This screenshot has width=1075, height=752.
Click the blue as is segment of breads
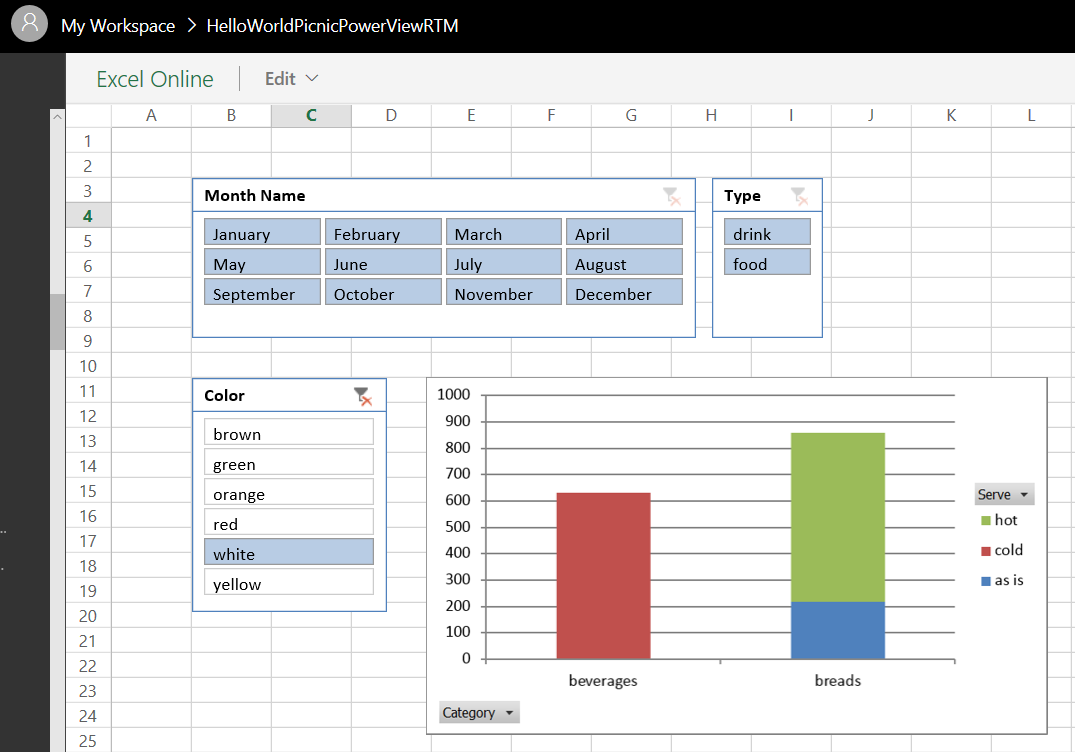(x=838, y=631)
